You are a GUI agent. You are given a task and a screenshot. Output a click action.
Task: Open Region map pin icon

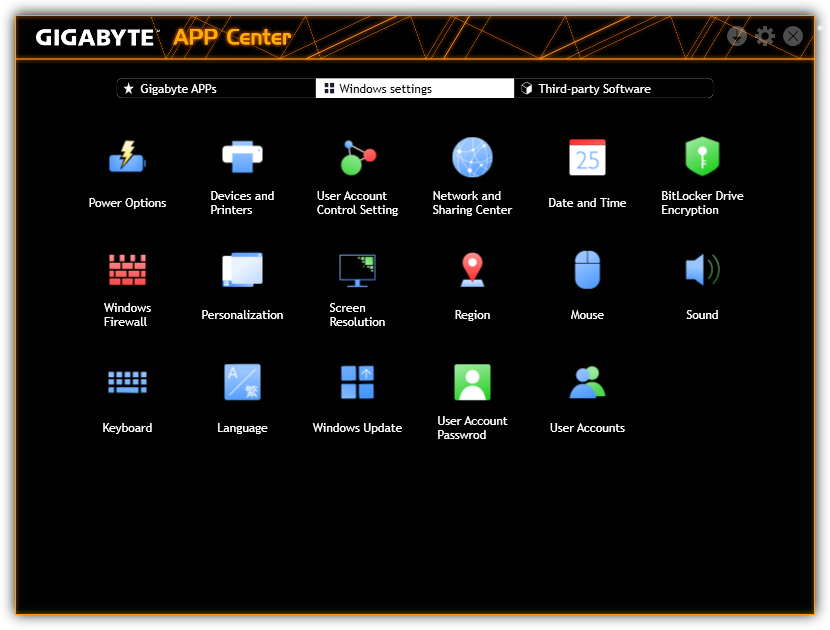click(x=472, y=269)
